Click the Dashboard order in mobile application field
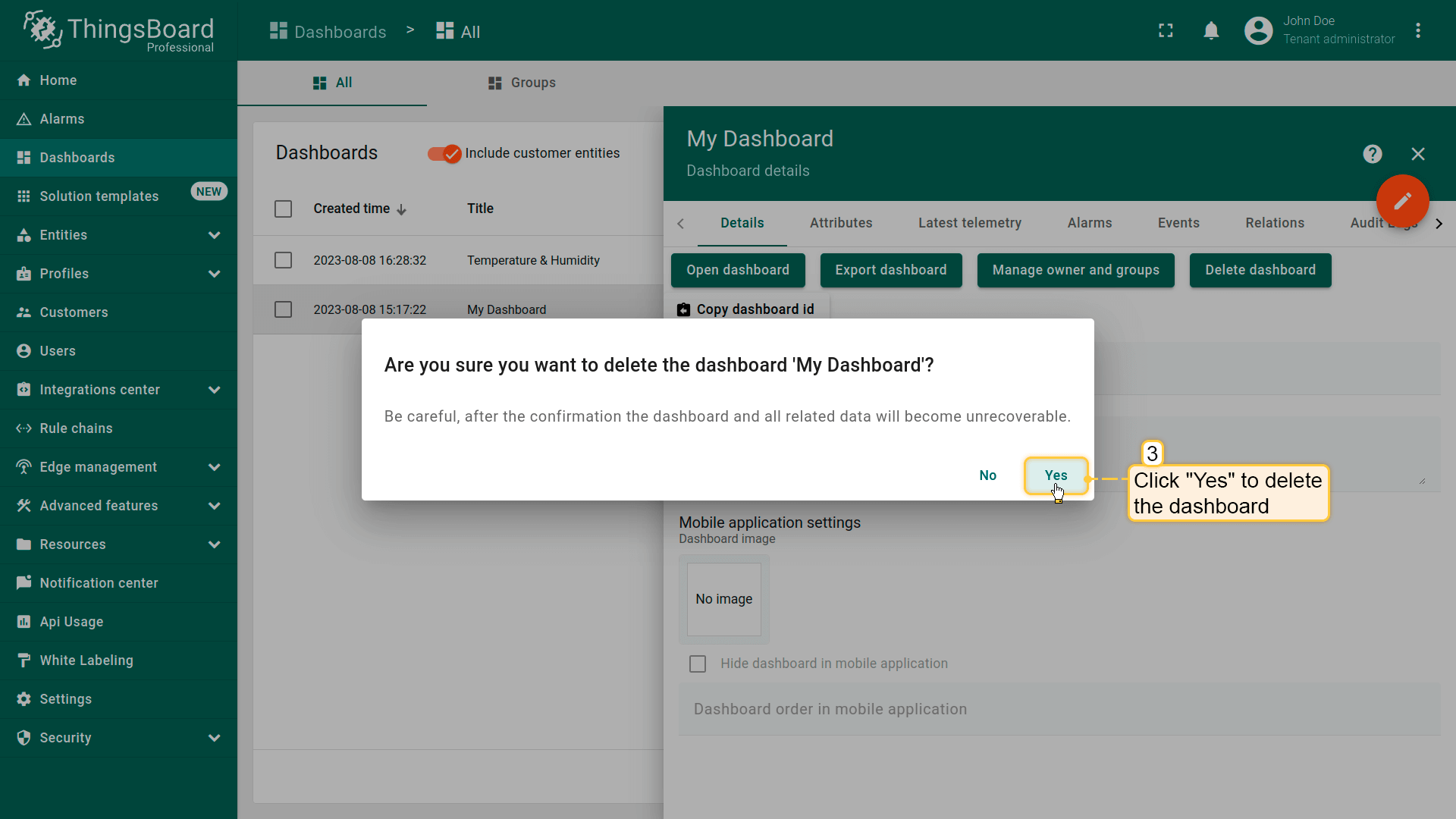 (x=1059, y=709)
